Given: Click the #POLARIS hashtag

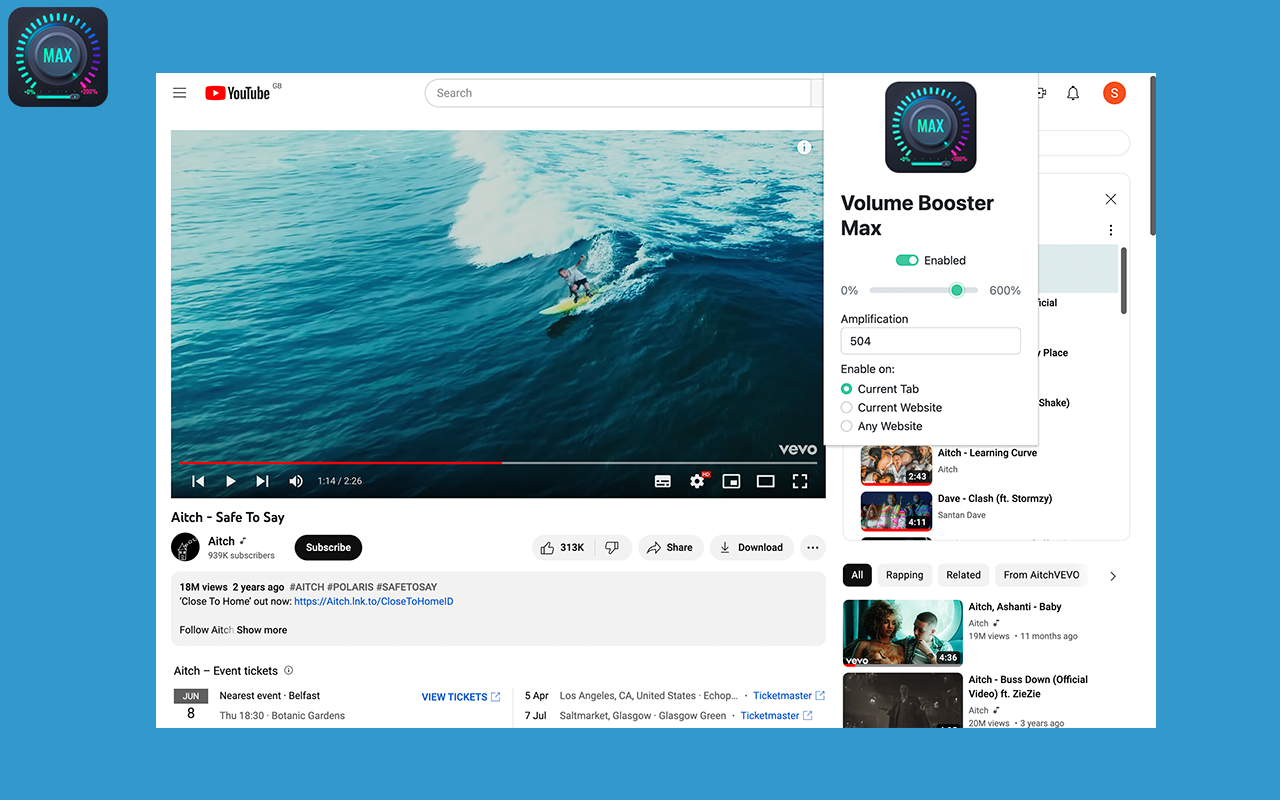Looking at the screenshot, I should pyautogui.click(x=349, y=587).
